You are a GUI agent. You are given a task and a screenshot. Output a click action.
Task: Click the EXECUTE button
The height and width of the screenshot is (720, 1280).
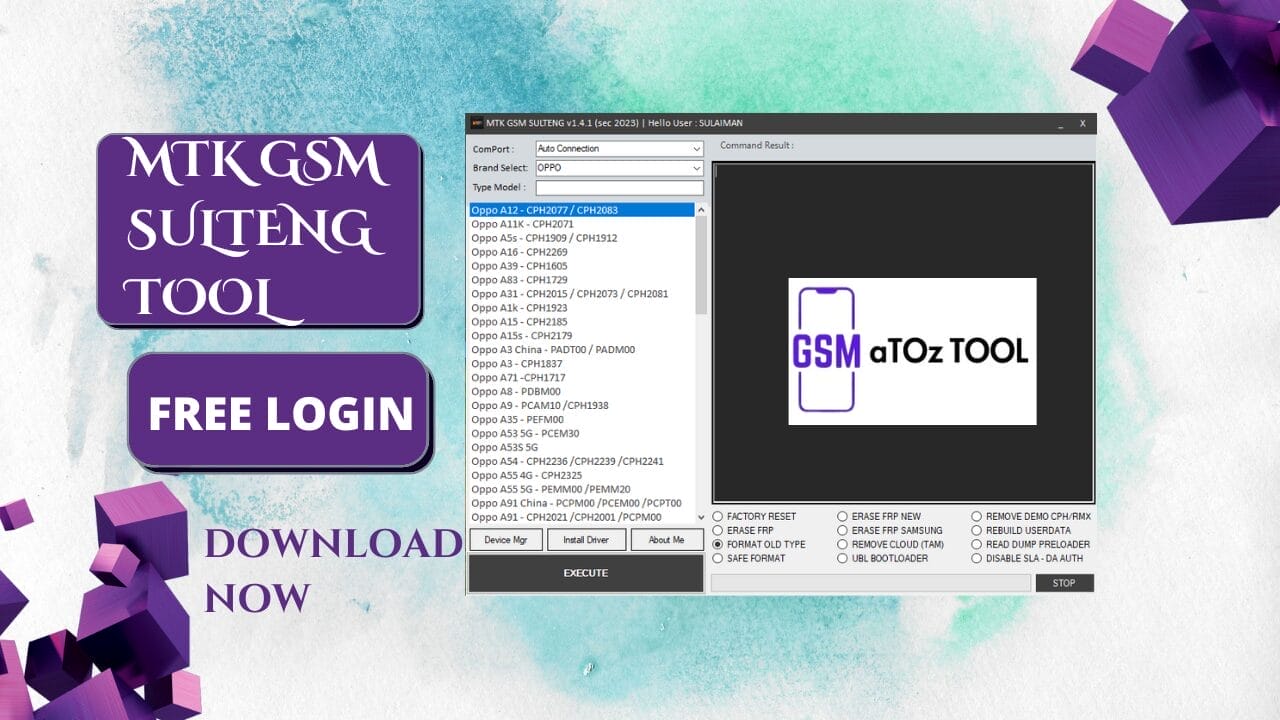pos(586,573)
